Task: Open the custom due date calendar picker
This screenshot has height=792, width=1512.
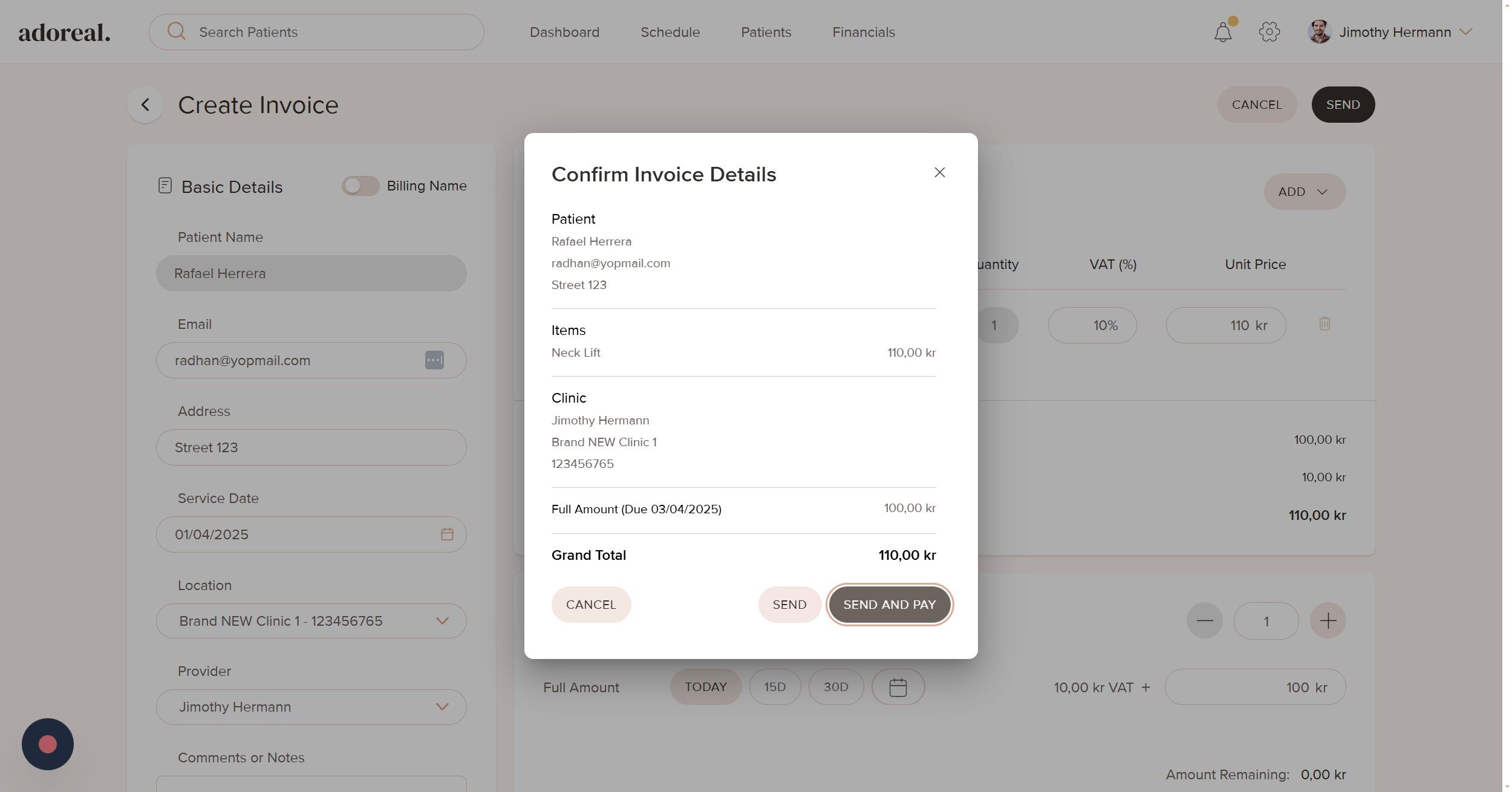Action: coord(898,687)
